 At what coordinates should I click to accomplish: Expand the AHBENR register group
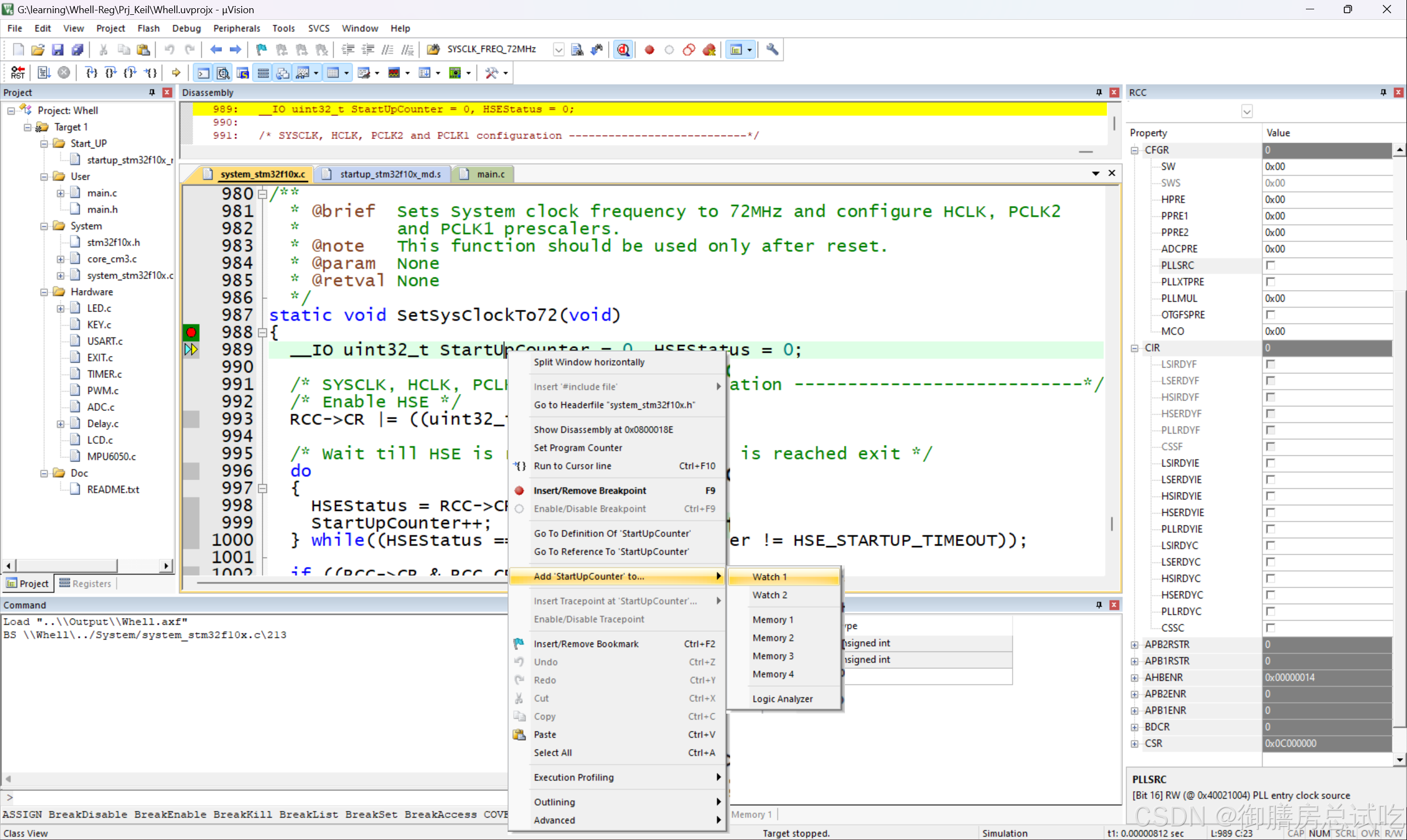point(1135,677)
